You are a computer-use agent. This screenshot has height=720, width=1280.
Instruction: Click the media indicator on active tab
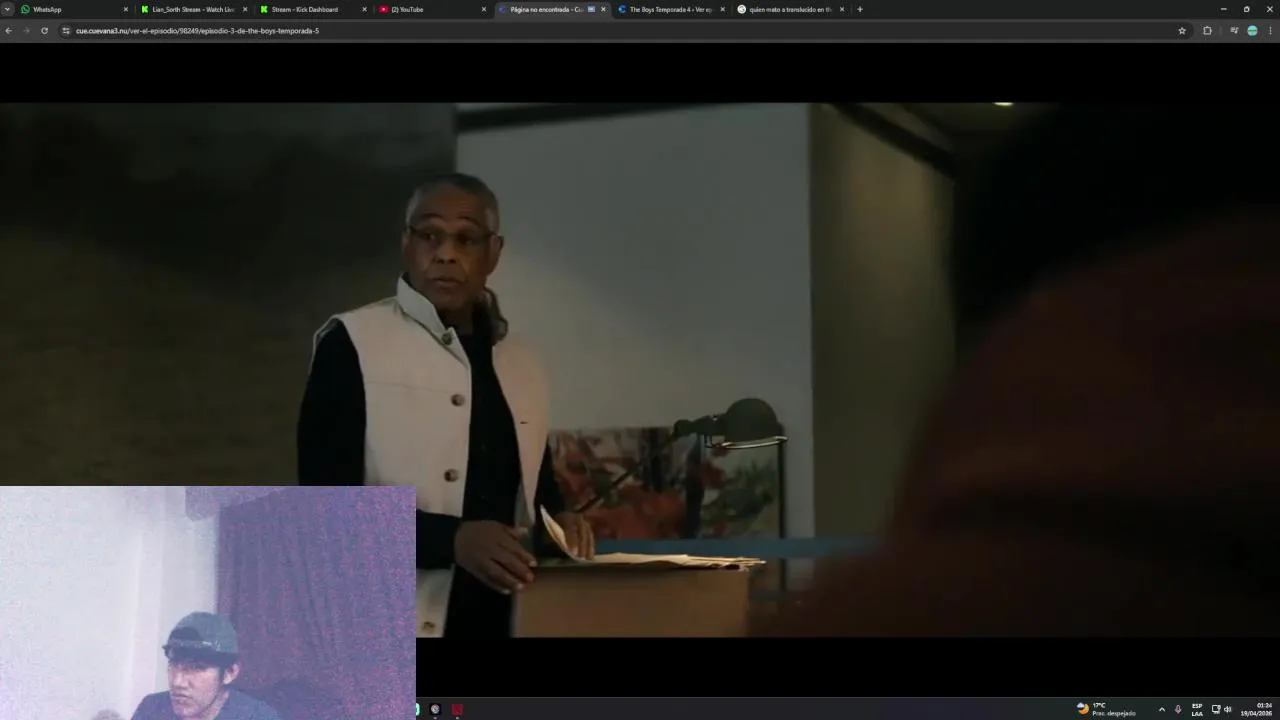point(591,9)
